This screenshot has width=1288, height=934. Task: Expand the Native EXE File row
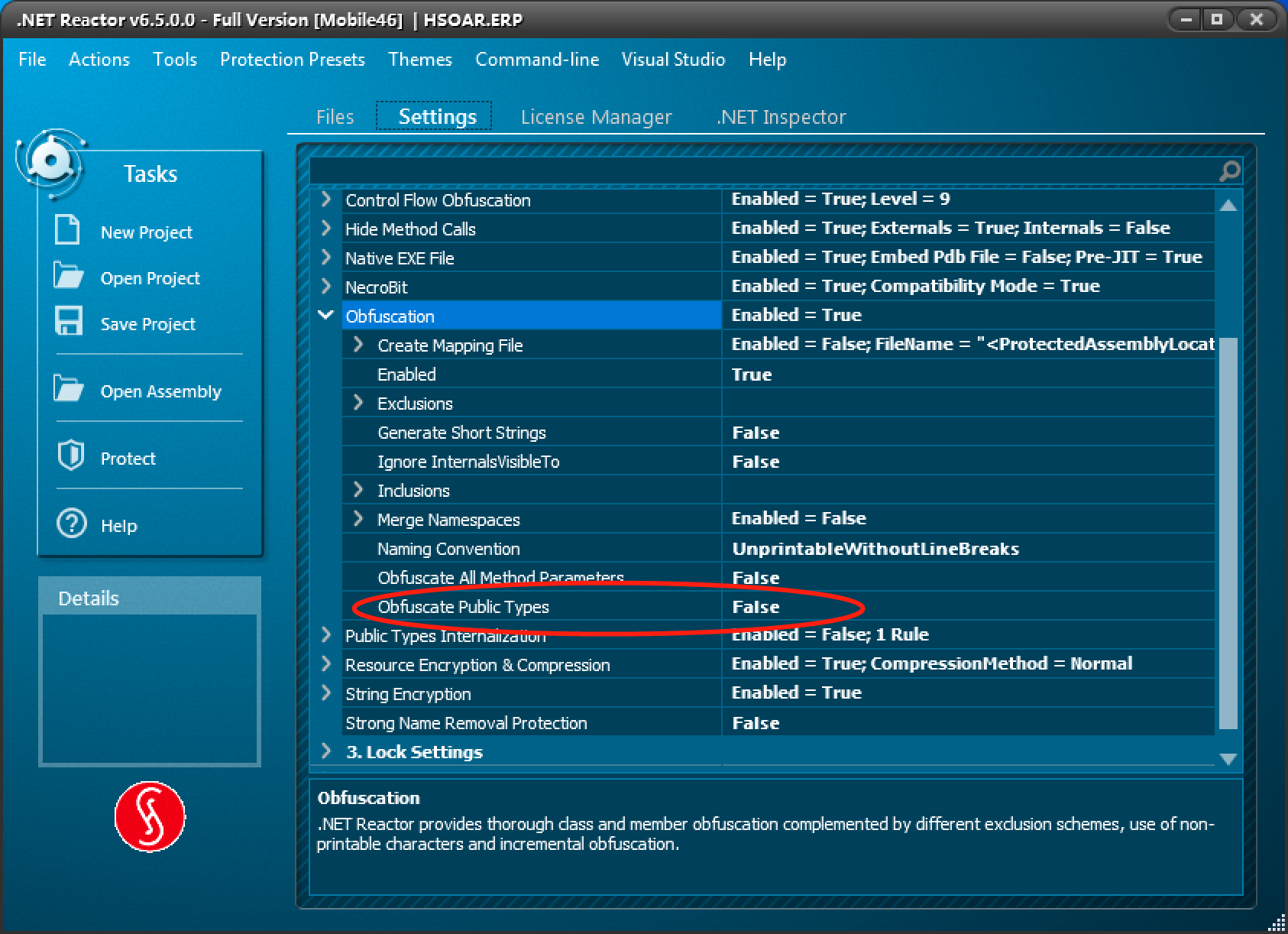click(326, 258)
